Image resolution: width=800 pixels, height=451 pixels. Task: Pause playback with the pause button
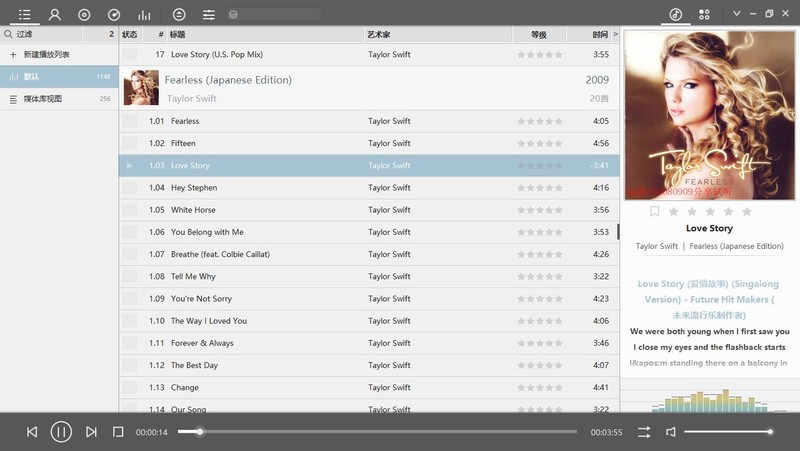(x=61, y=432)
